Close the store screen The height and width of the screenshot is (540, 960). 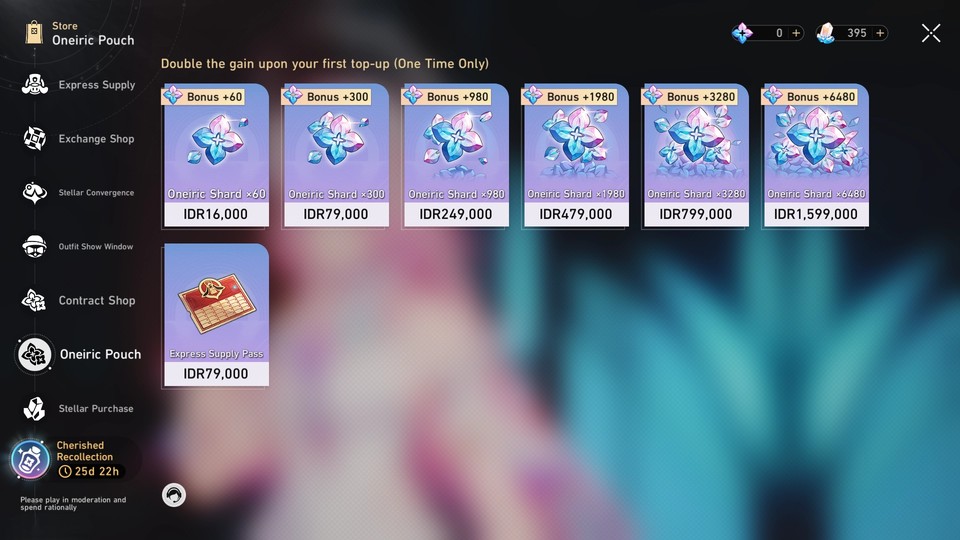(931, 33)
